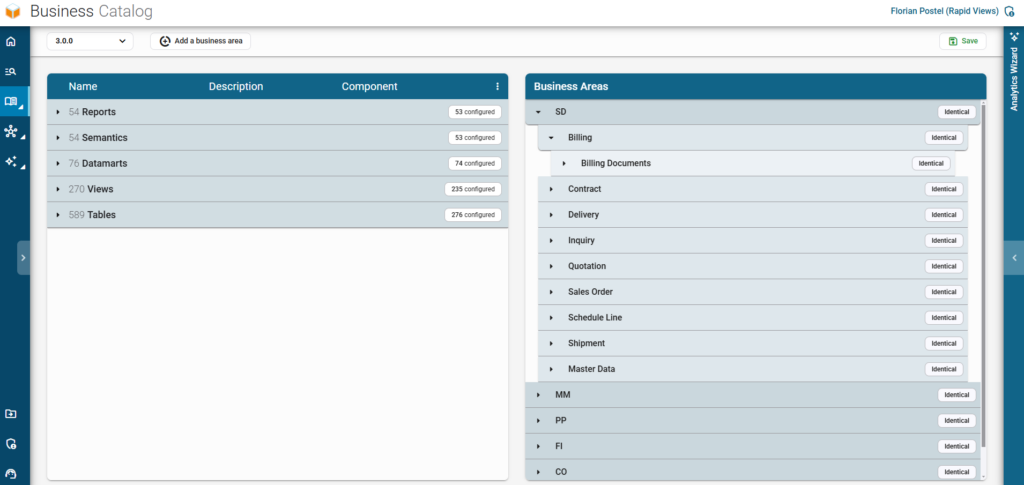Expand the Sales Order node

pos(551,292)
